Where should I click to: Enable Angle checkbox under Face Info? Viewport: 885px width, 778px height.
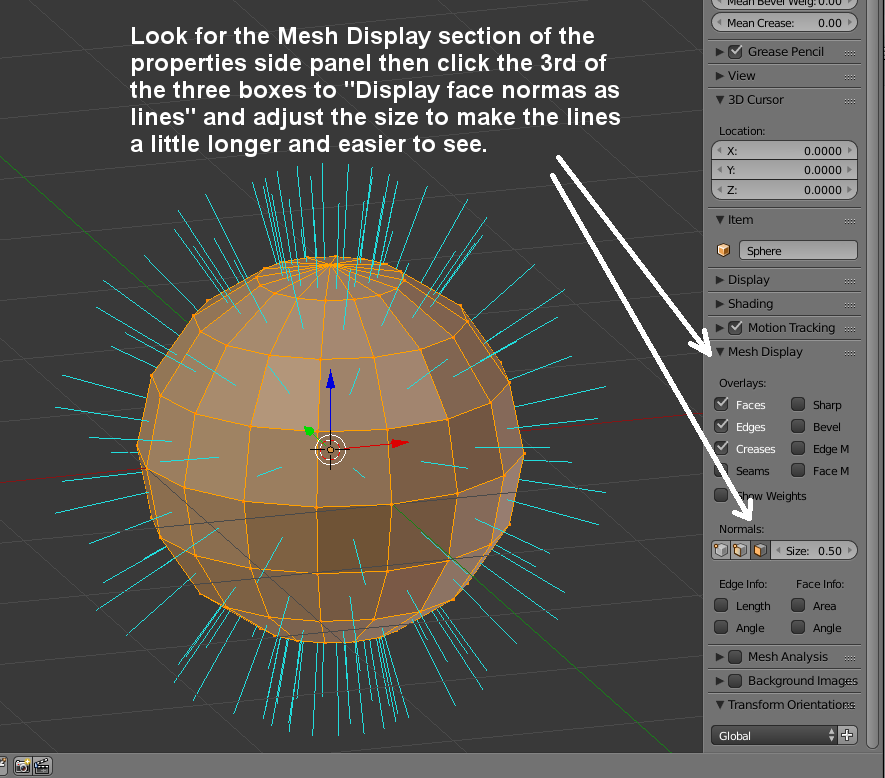click(x=798, y=627)
